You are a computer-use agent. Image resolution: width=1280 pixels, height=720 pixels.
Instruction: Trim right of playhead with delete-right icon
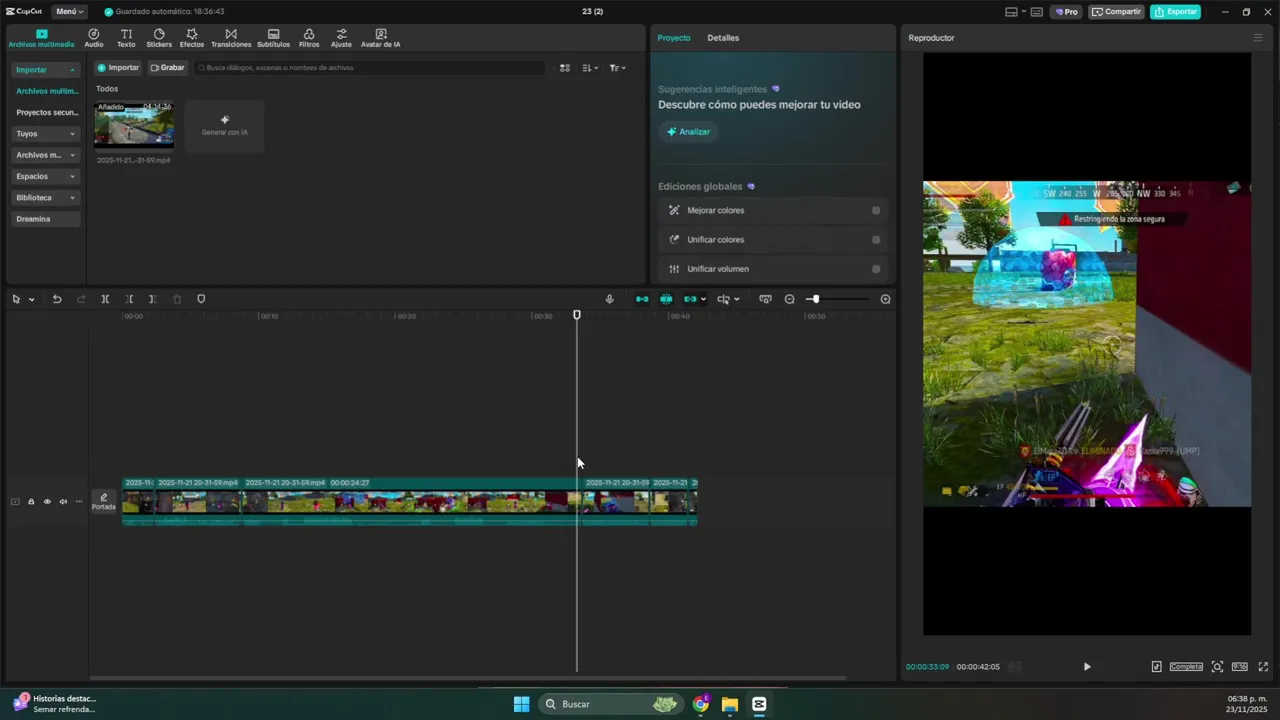152,299
